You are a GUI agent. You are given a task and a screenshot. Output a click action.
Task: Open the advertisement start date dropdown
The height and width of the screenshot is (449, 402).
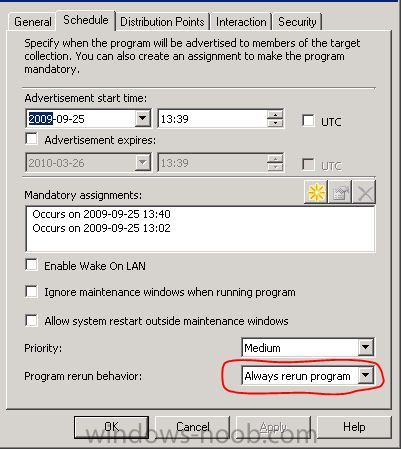pos(142,118)
